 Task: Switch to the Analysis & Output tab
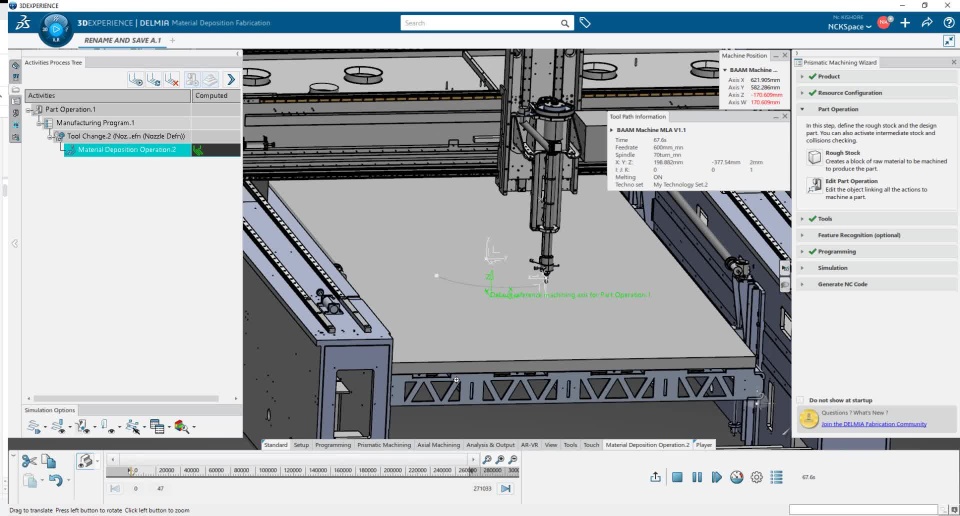pyautogui.click(x=490, y=445)
